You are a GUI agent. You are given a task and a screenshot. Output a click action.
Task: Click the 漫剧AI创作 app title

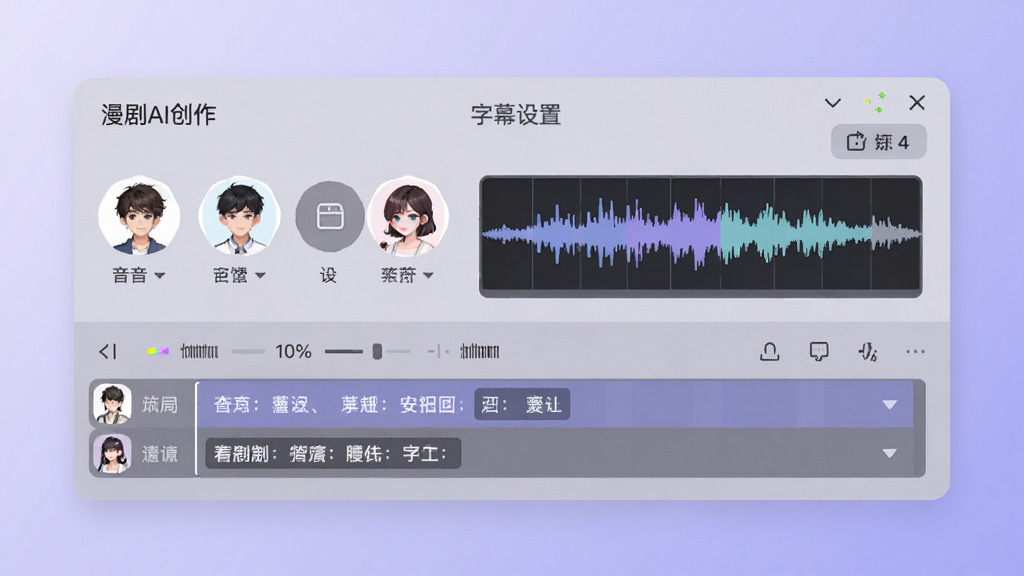159,115
